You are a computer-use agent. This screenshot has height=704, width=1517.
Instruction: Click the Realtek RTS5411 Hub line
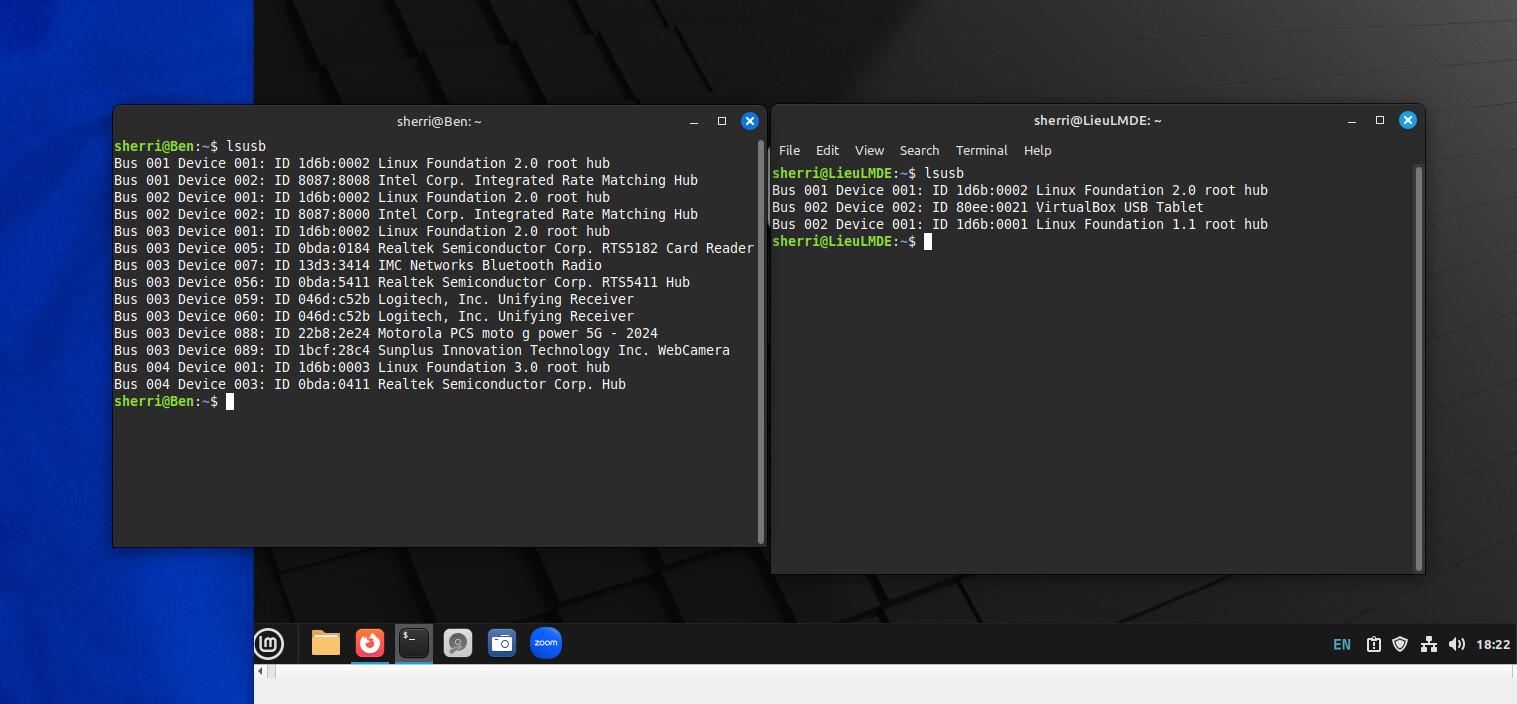[402, 282]
